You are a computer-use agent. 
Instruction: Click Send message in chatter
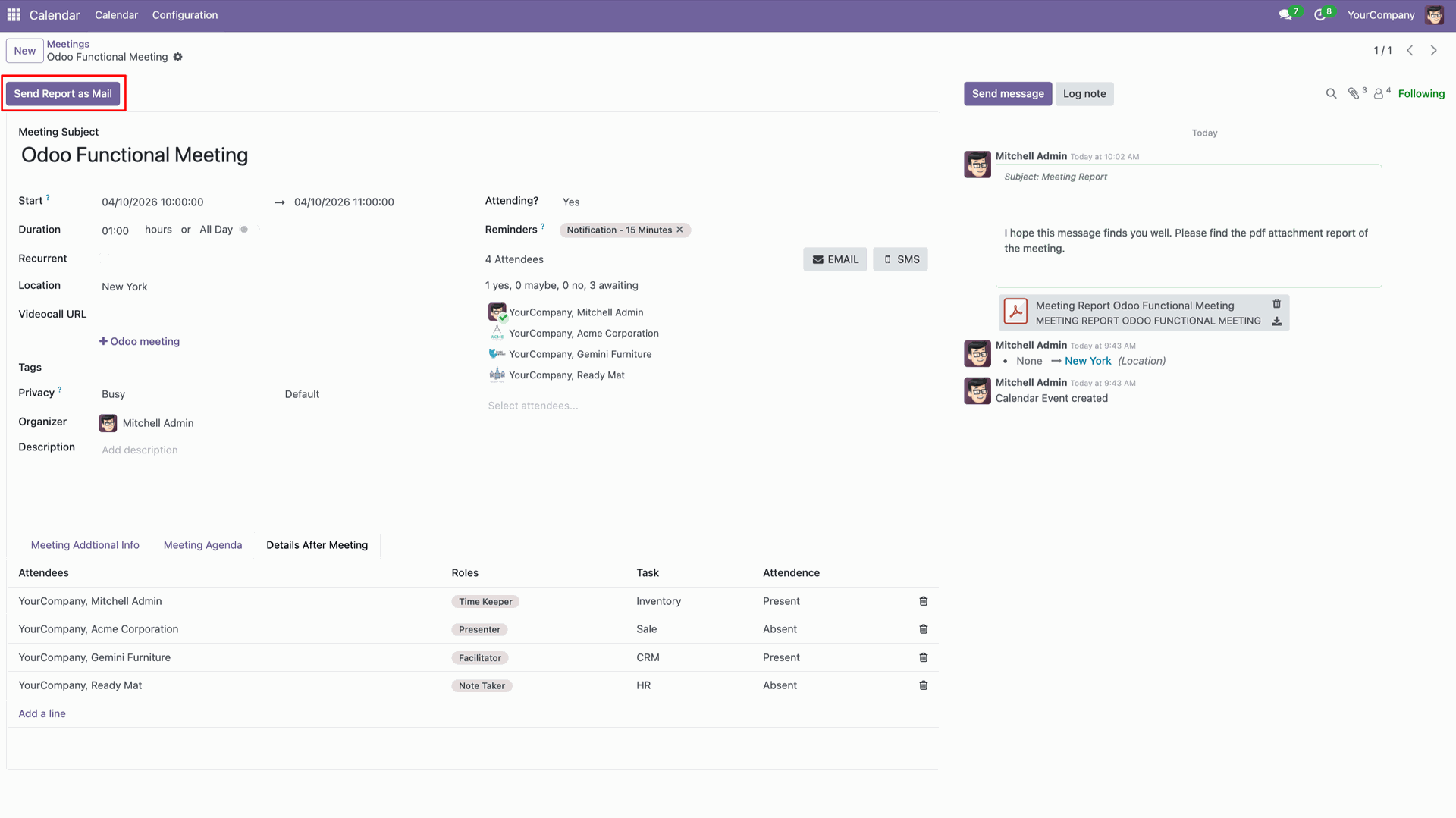1008,94
